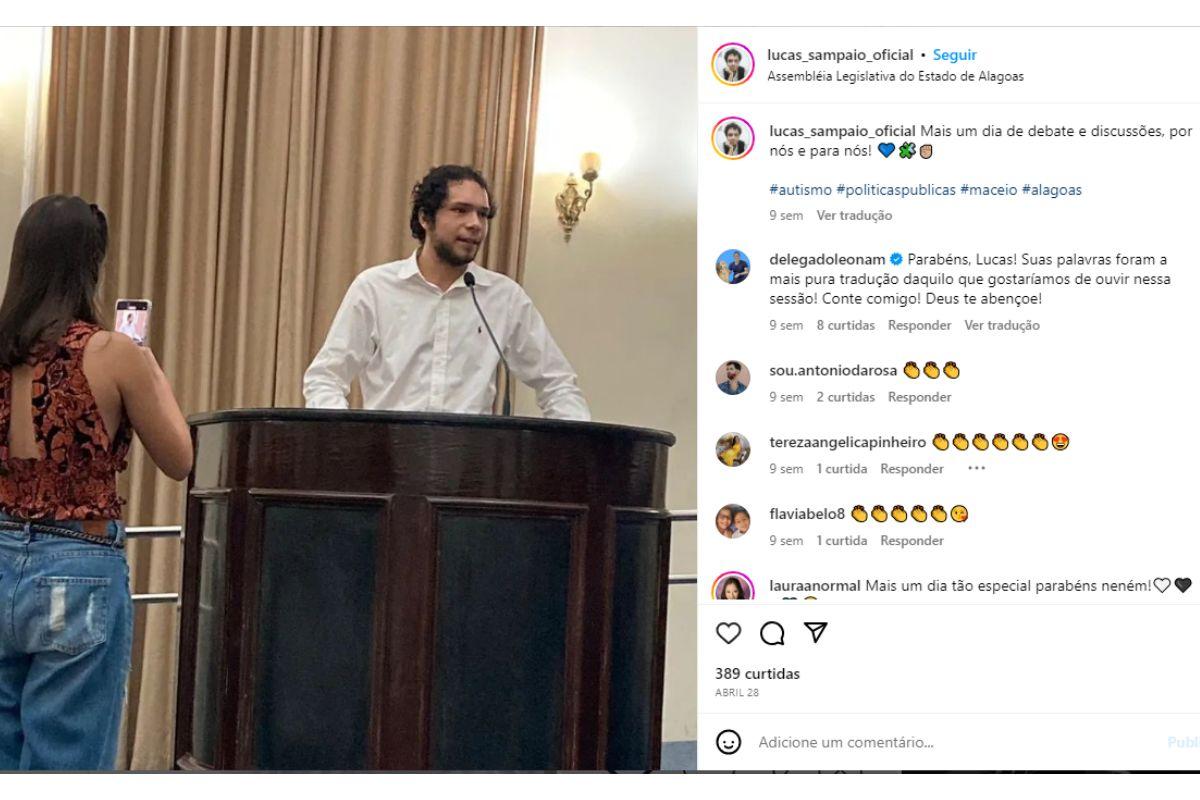This screenshot has height=800, width=1200.
Task: Open flaviabelo8's profile avatar
Action: 733,521
